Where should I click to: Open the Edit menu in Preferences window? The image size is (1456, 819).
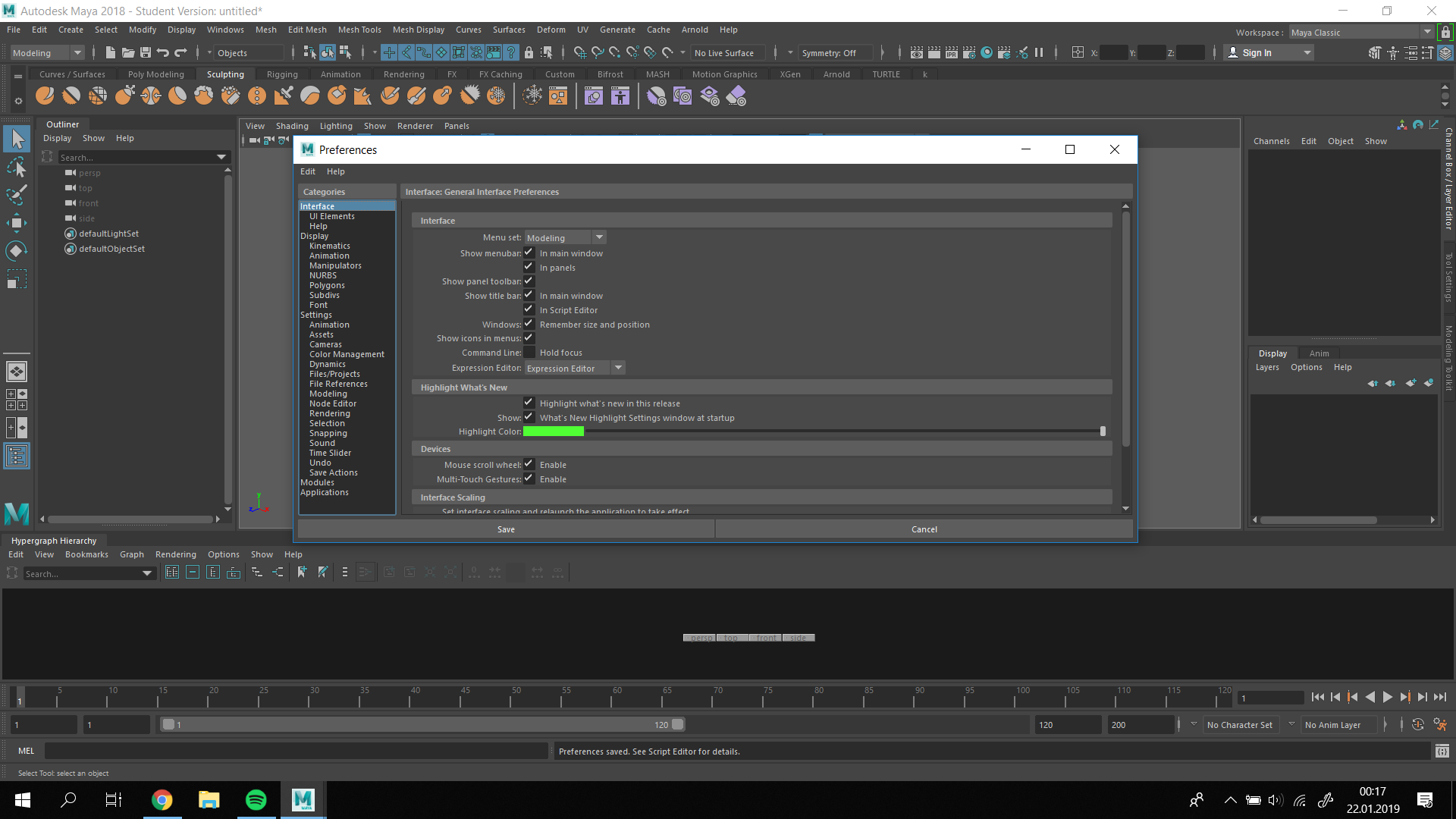[308, 171]
